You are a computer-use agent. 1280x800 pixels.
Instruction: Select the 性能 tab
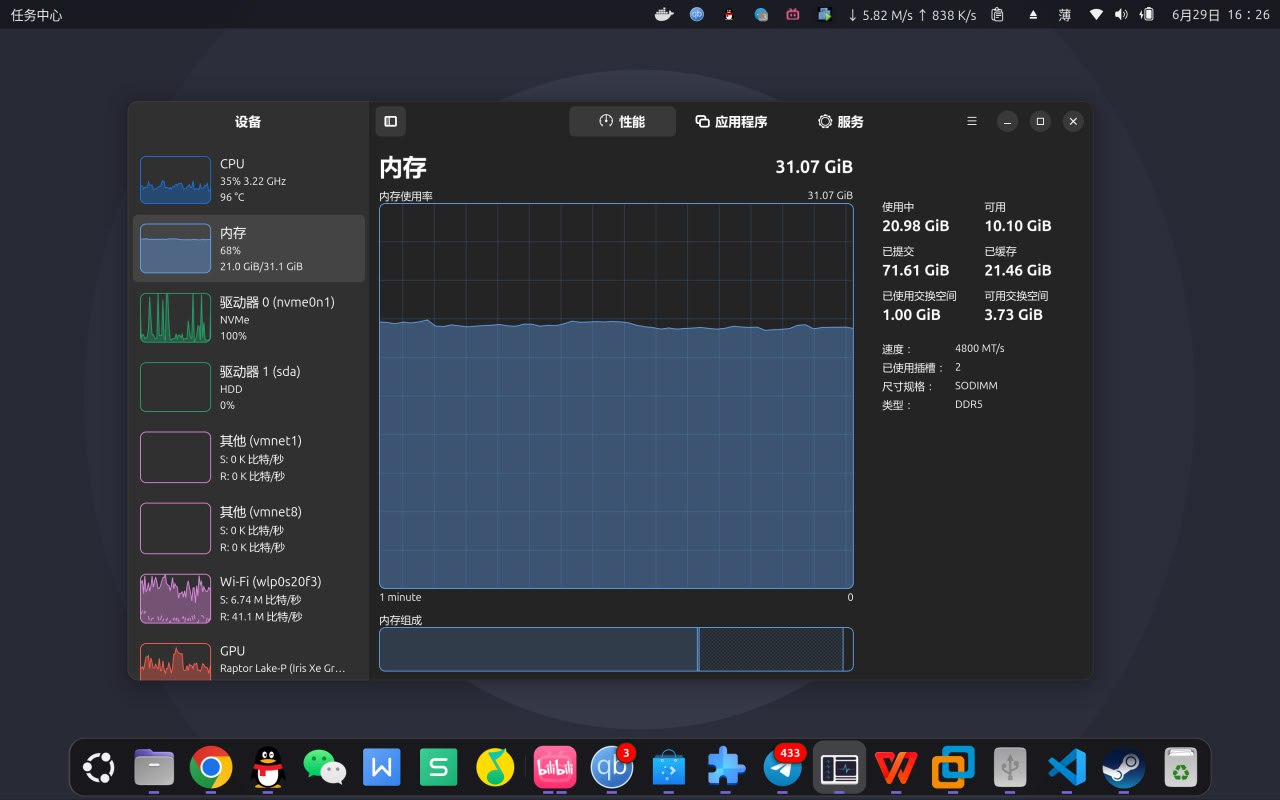pos(622,122)
